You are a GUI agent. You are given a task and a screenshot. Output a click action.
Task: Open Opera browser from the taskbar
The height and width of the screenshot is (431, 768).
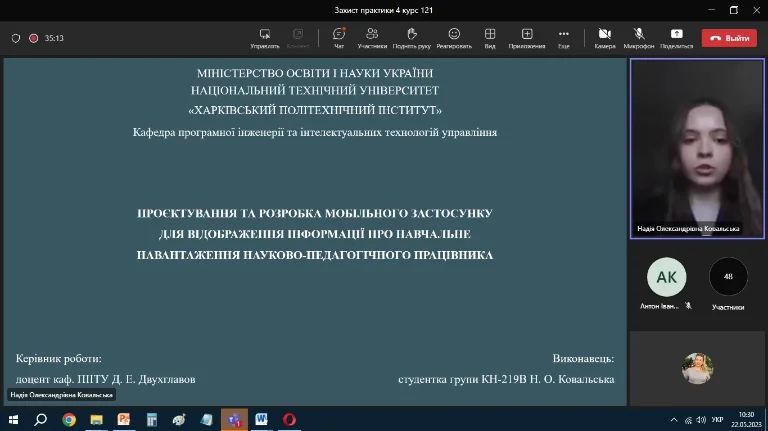point(289,420)
